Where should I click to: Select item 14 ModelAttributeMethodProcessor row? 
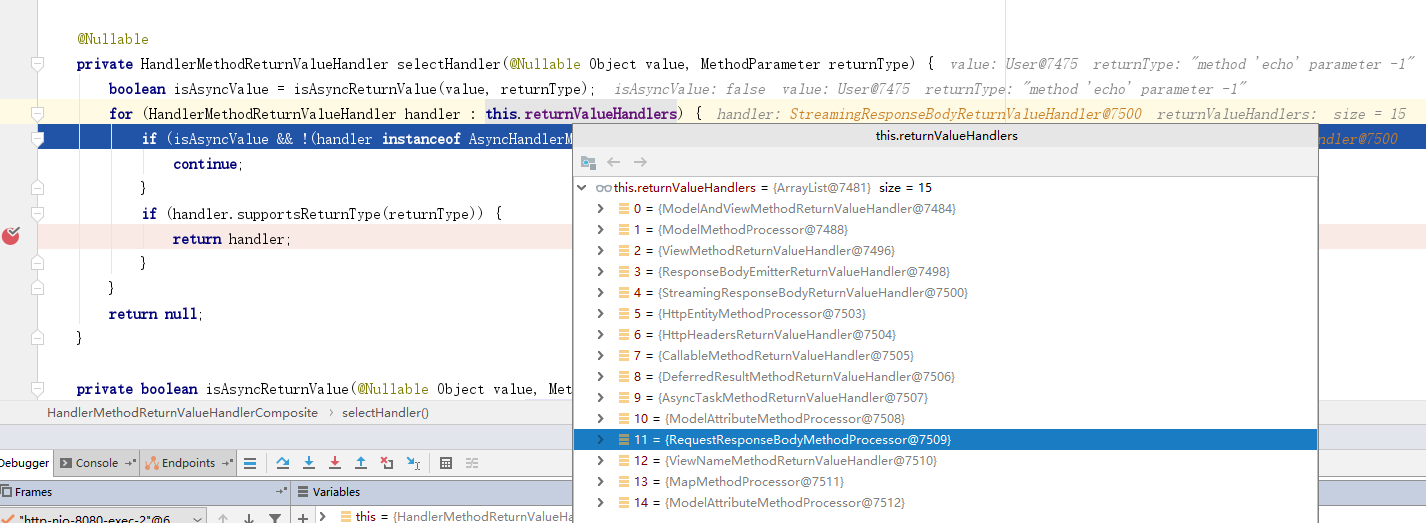[x=780, y=503]
